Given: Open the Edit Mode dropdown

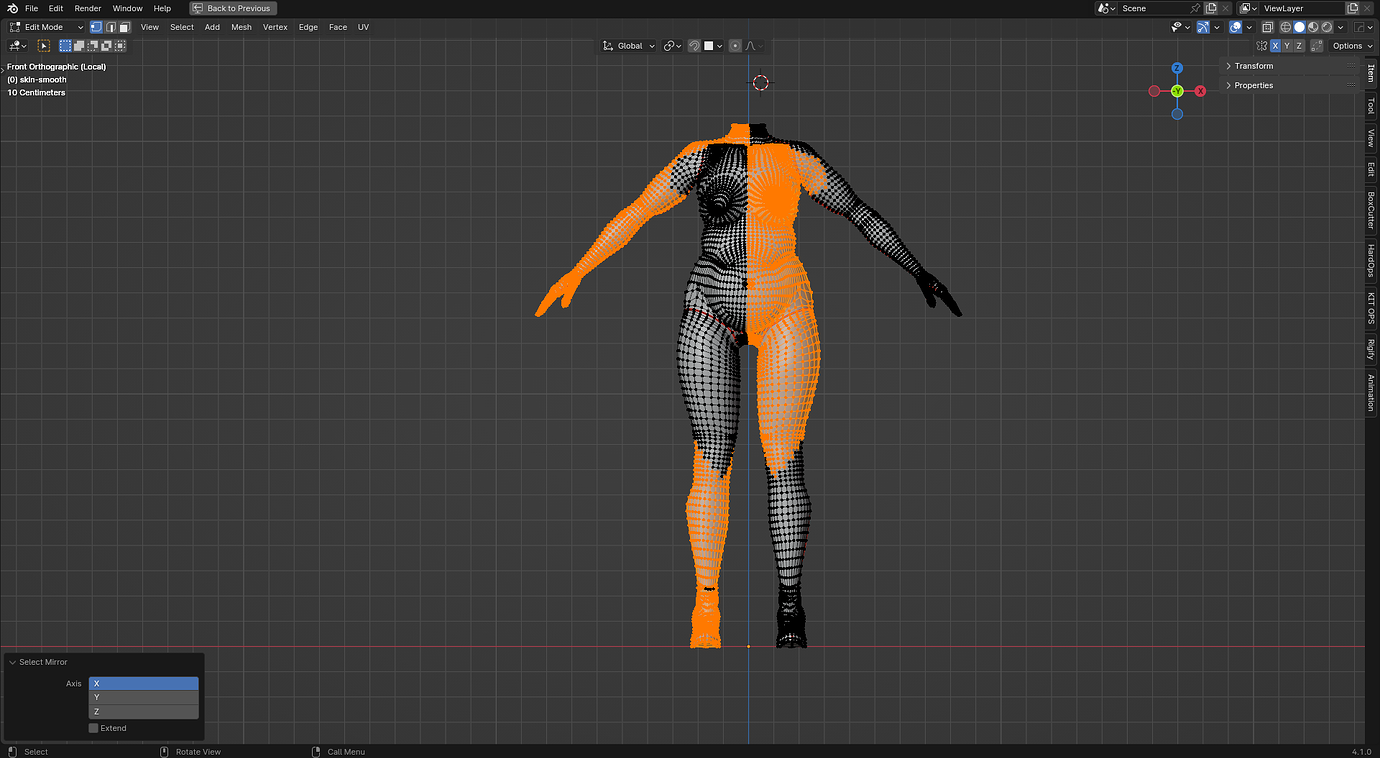Looking at the screenshot, I should tap(46, 27).
